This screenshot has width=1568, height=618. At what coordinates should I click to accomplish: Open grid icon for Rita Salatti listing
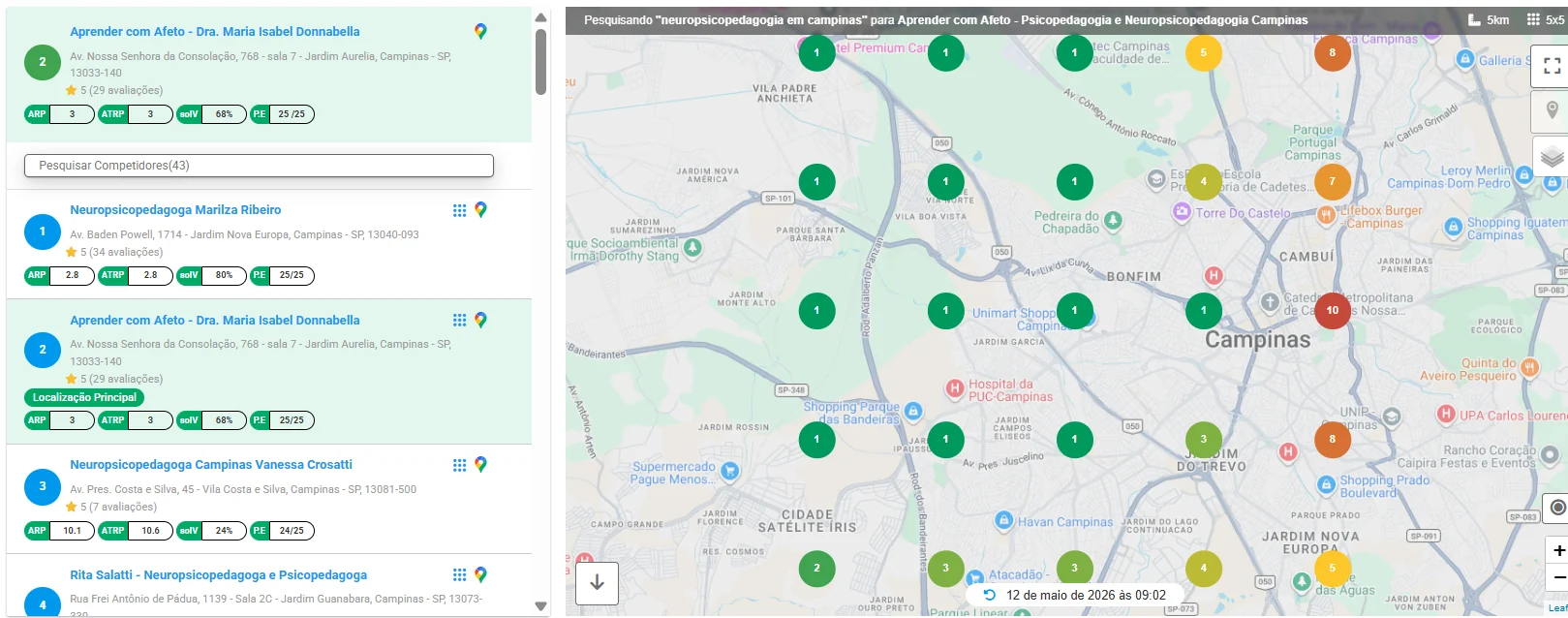[x=459, y=575]
